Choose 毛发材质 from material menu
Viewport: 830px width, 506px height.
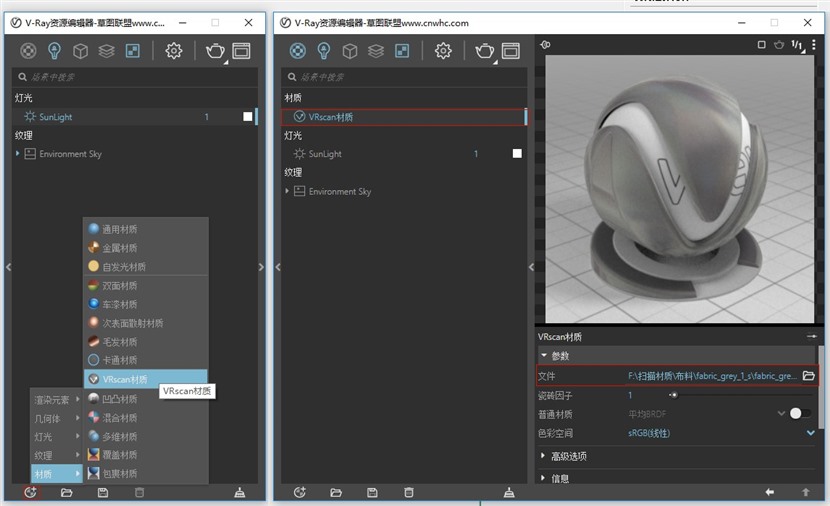click(146, 341)
